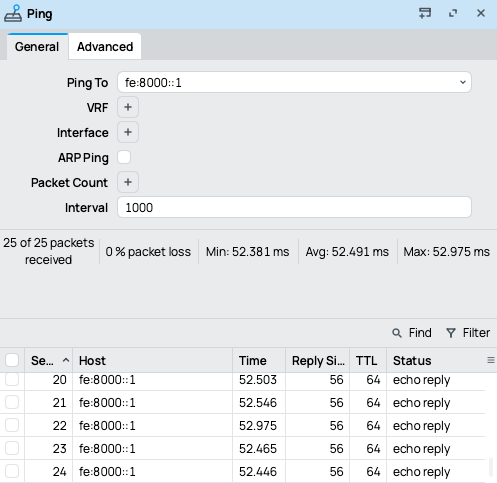Click the Filter funnel icon
This screenshot has width=497, height=483.
click(x=451, y=333)
